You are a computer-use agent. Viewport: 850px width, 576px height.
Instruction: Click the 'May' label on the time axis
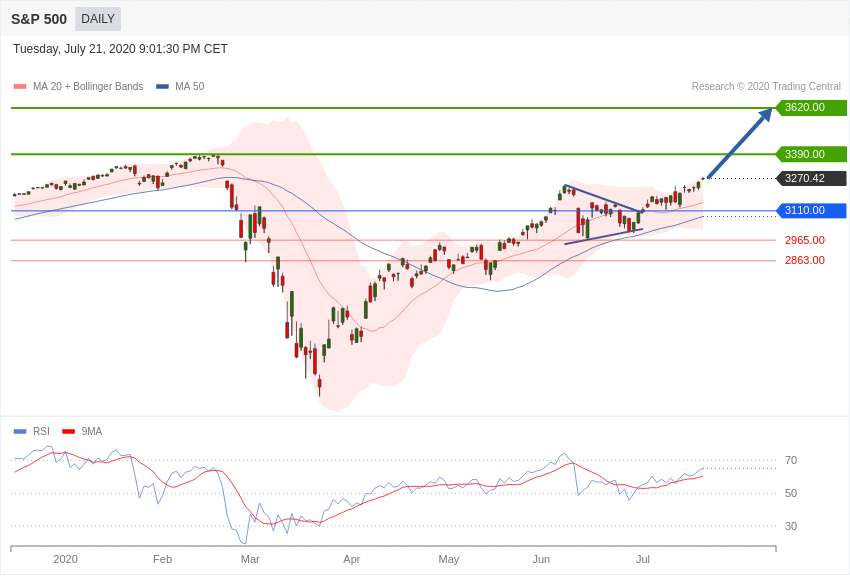click(x=449, y=559)
